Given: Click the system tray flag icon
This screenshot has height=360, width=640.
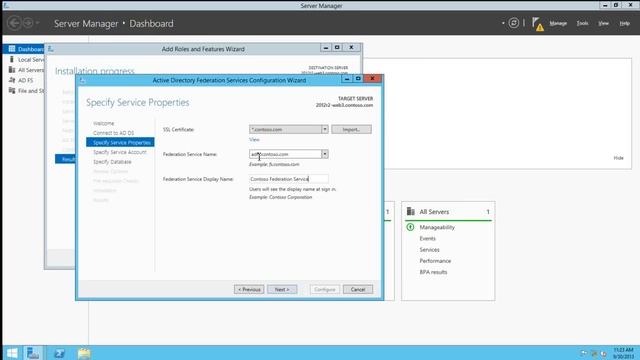Looking at the screenshot, I should pyautogui.click(x=584, y=353).
